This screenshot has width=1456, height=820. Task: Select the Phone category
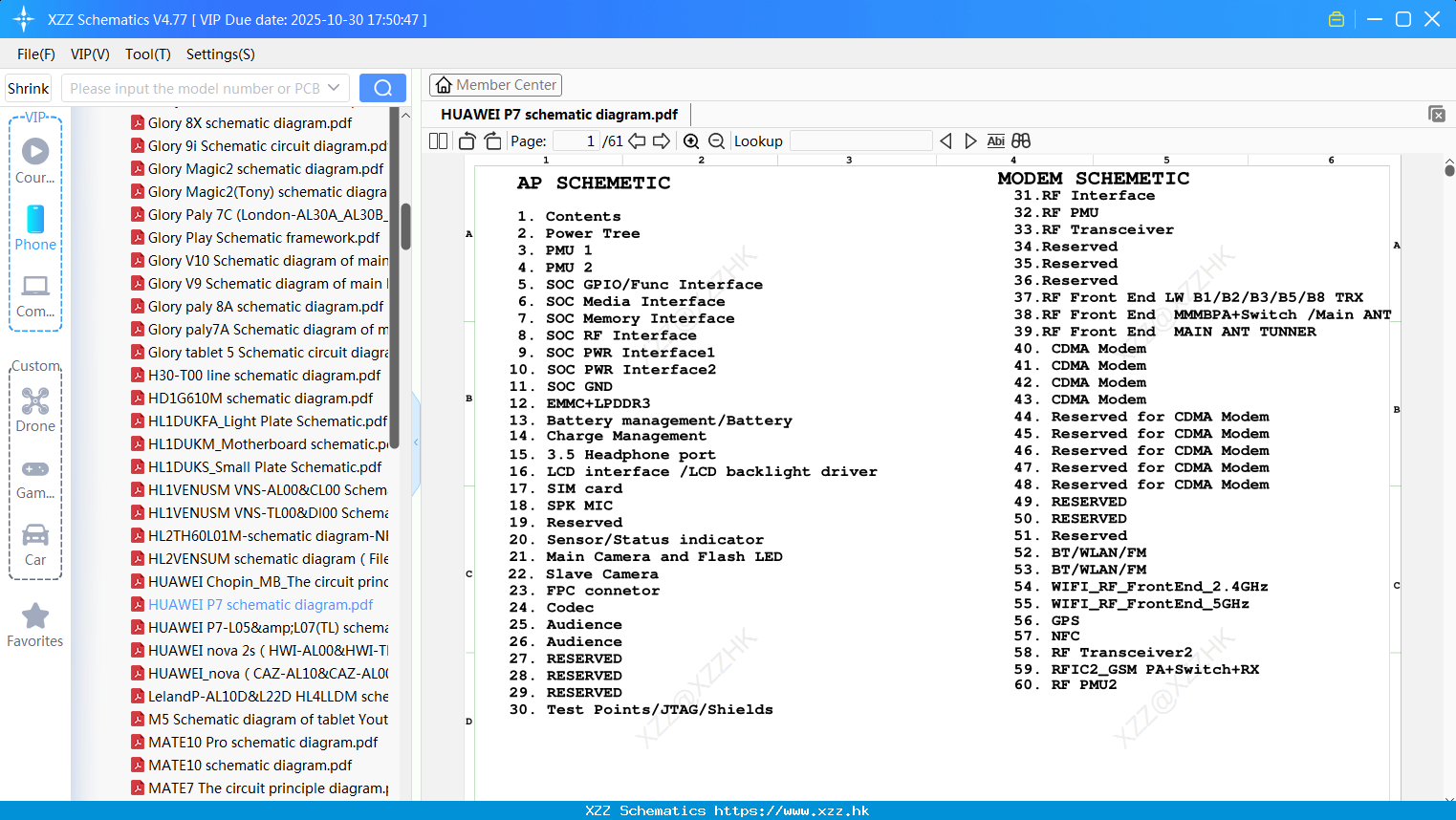click(x=35, y=227)
